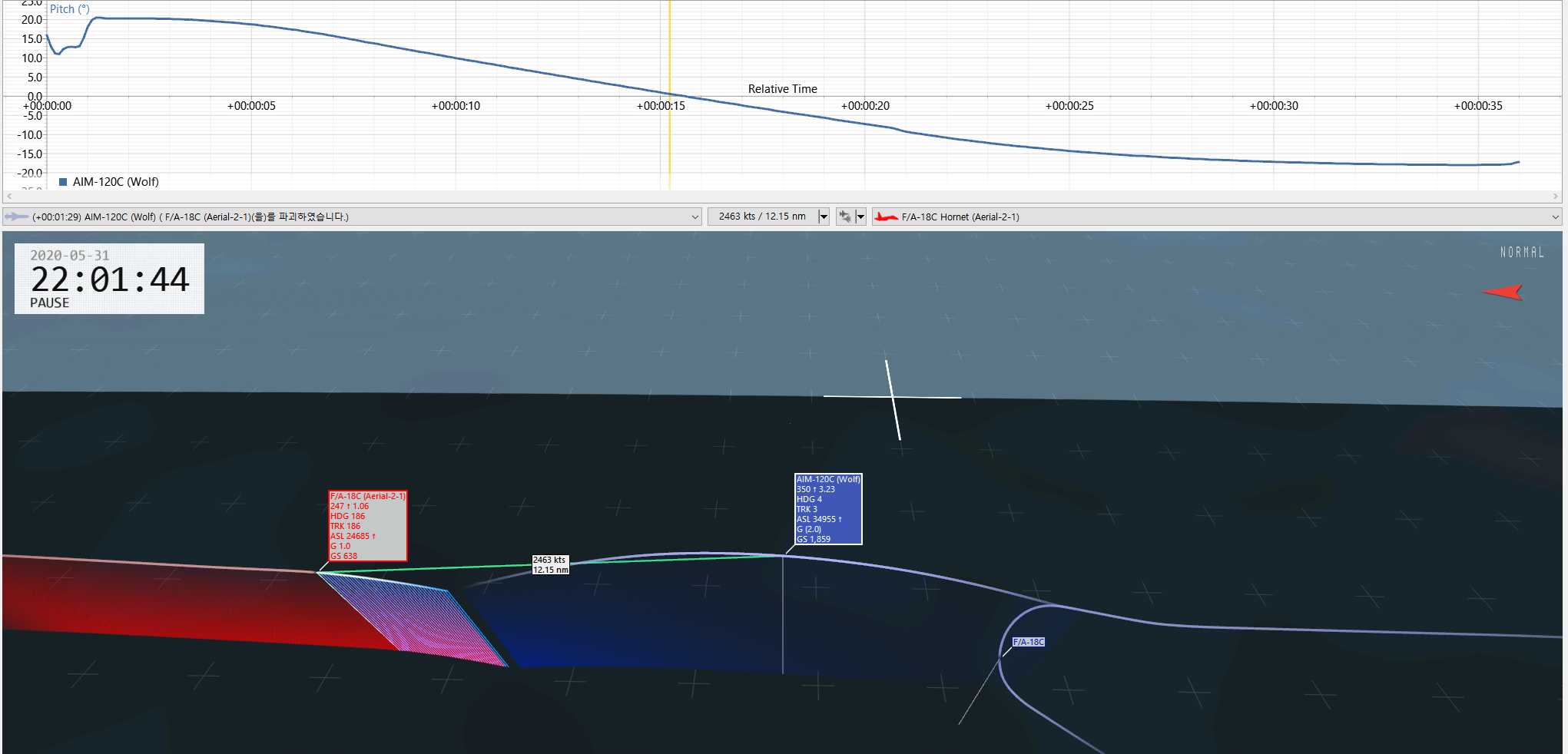The width and height of the screenshot is (1568, 754).
Task: Click the 22:01:44 clock display
Action: pos(110,279)
